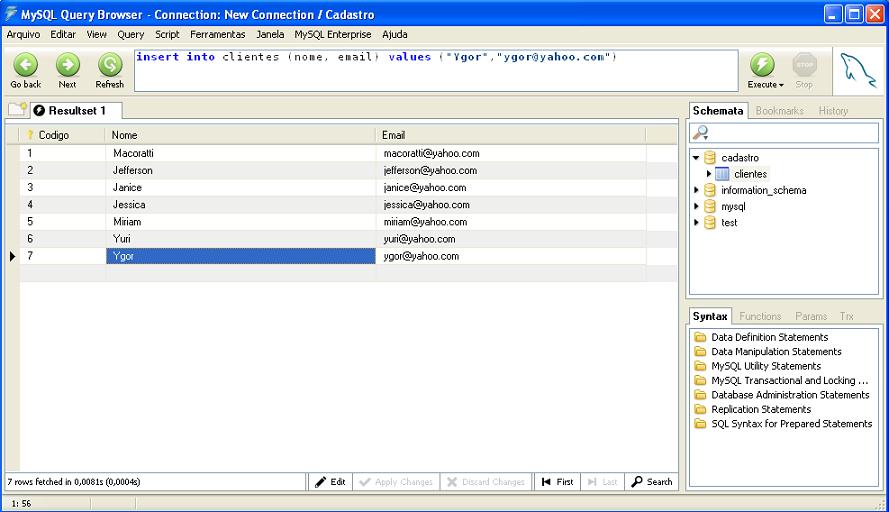This screenshot has width=889, height=512.
Task: Open the View menu
Action: point(96,35)
